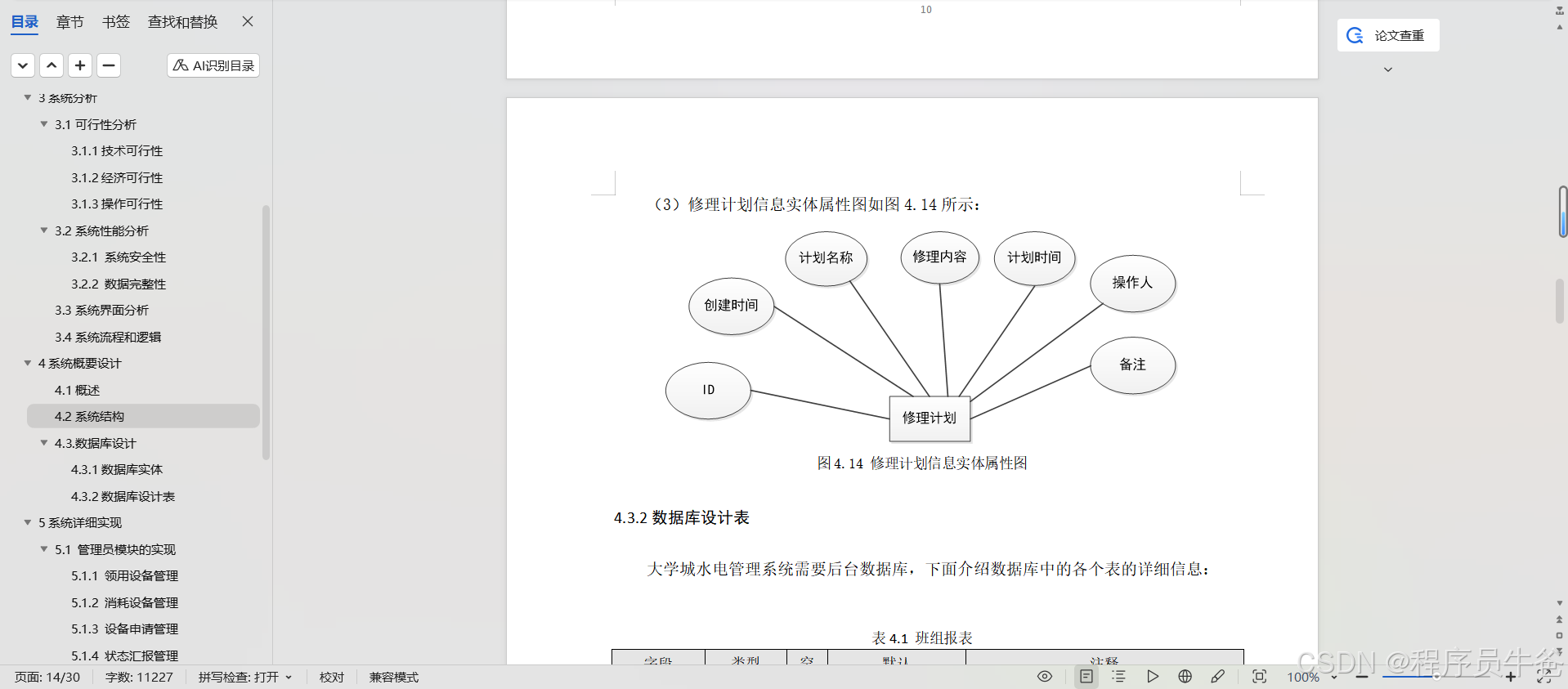Click the fit-page focus frame icon
Screen dimensions: 1568x689
[x=1260, y=676]
